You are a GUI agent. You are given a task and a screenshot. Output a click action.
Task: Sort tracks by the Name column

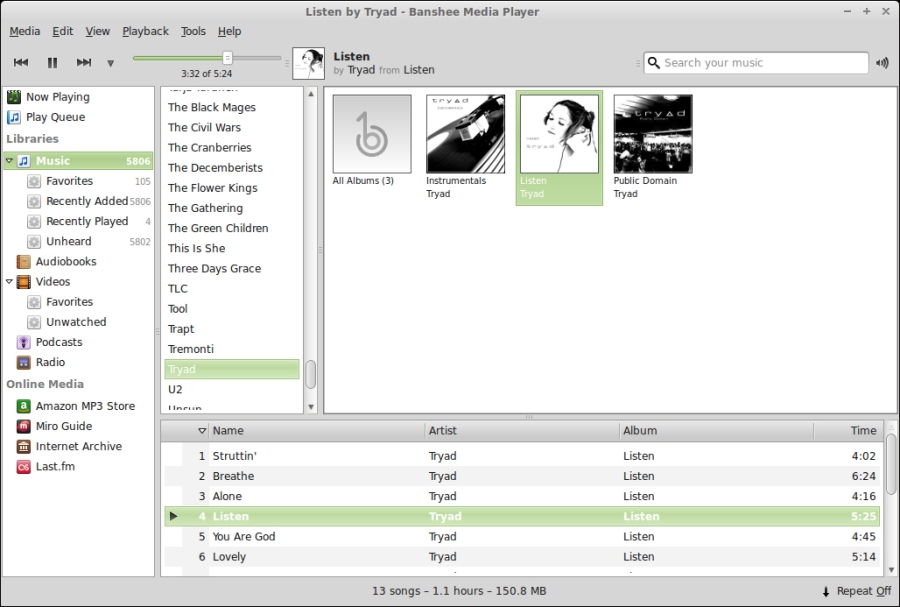click(x=317, y=430)
